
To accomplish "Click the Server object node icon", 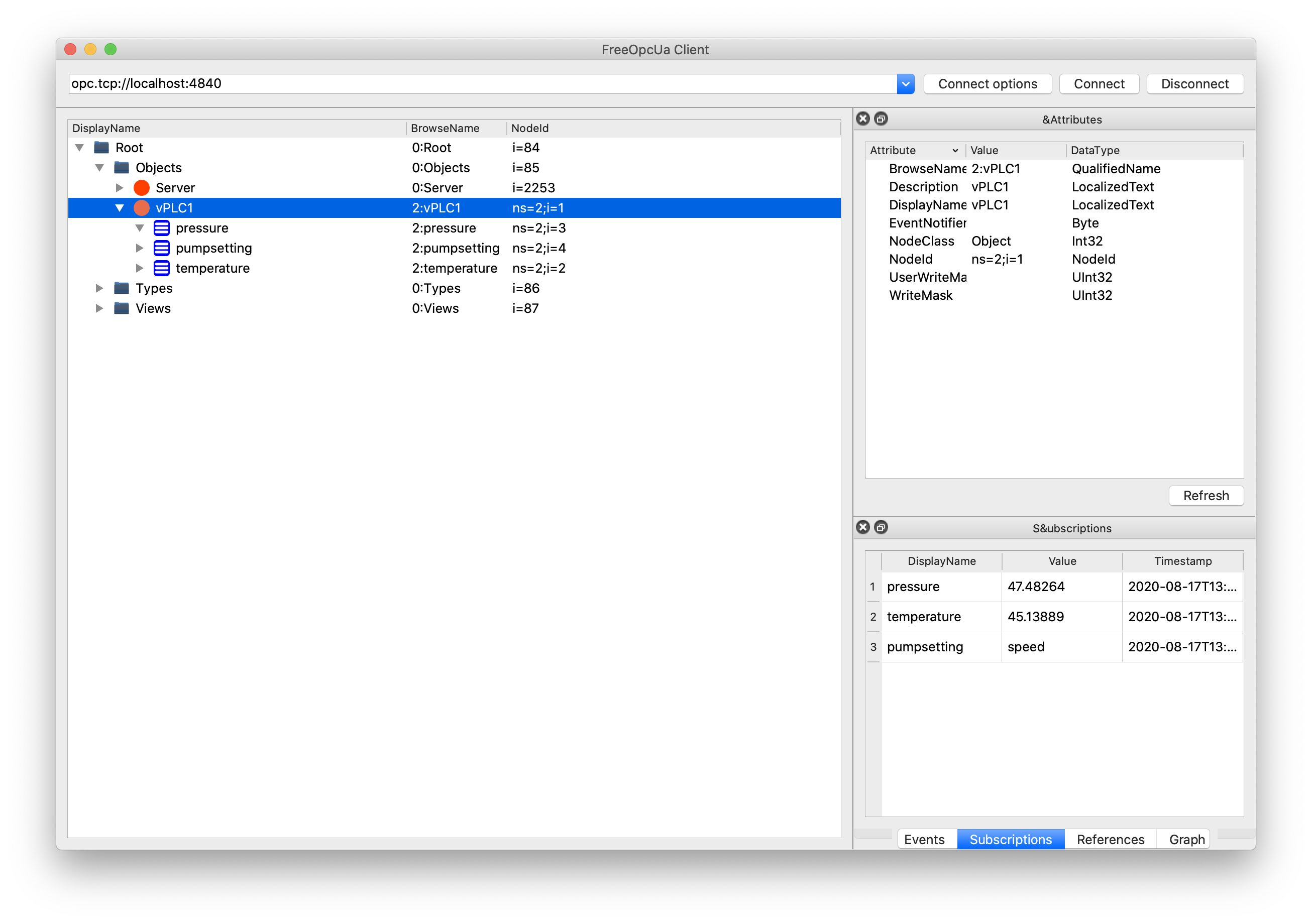I will tap(141, 188).
